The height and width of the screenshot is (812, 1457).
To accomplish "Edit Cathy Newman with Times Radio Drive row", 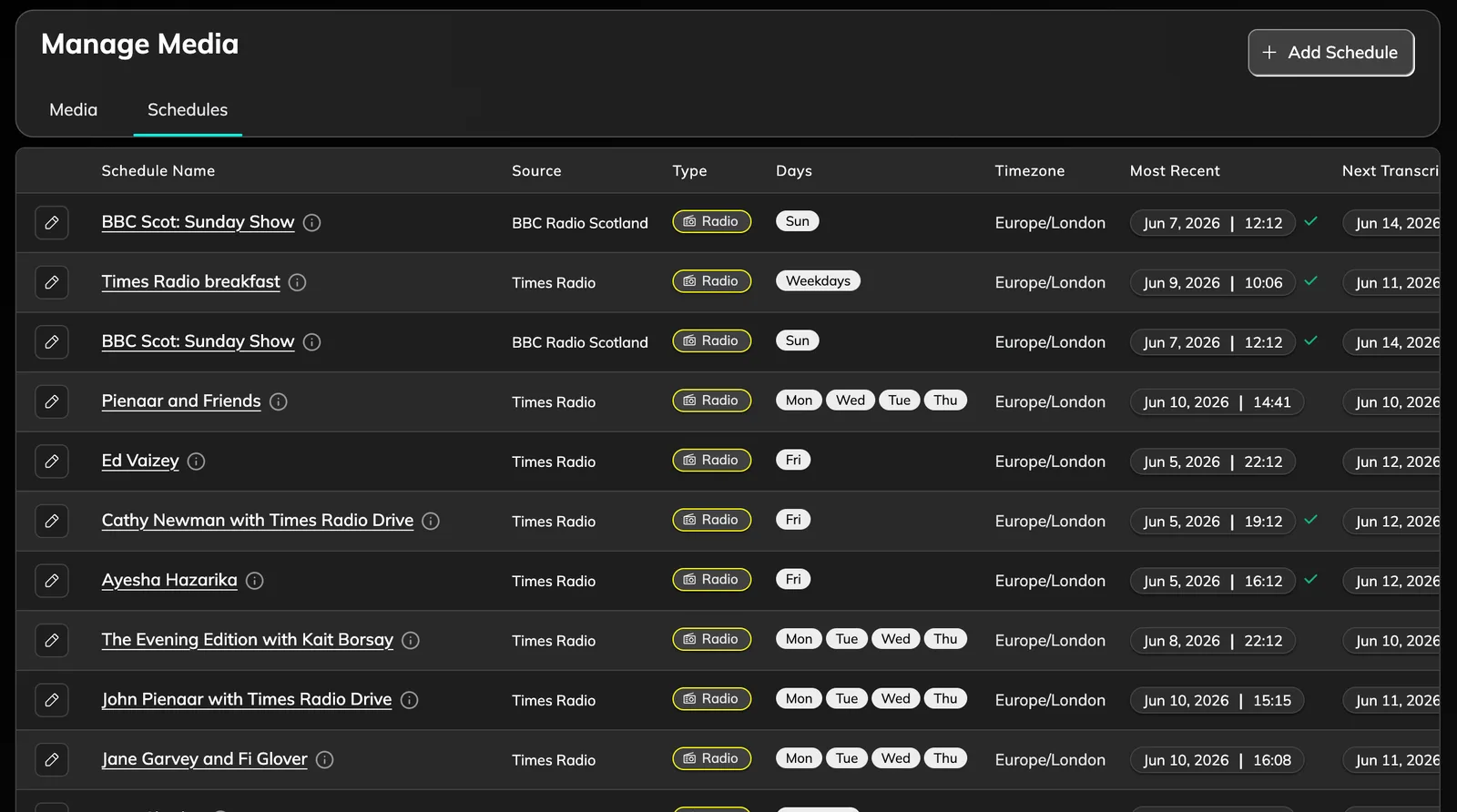I will pos(52,521).
